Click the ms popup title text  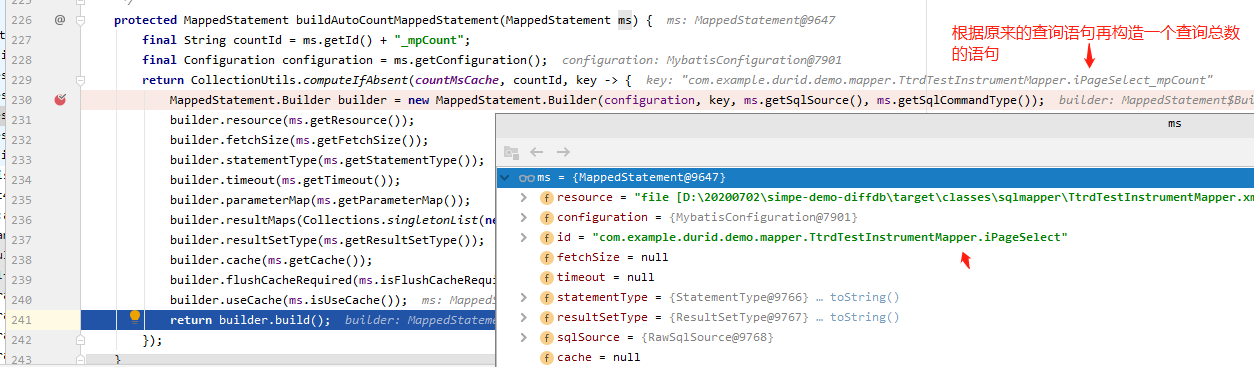coord(1175,124)
